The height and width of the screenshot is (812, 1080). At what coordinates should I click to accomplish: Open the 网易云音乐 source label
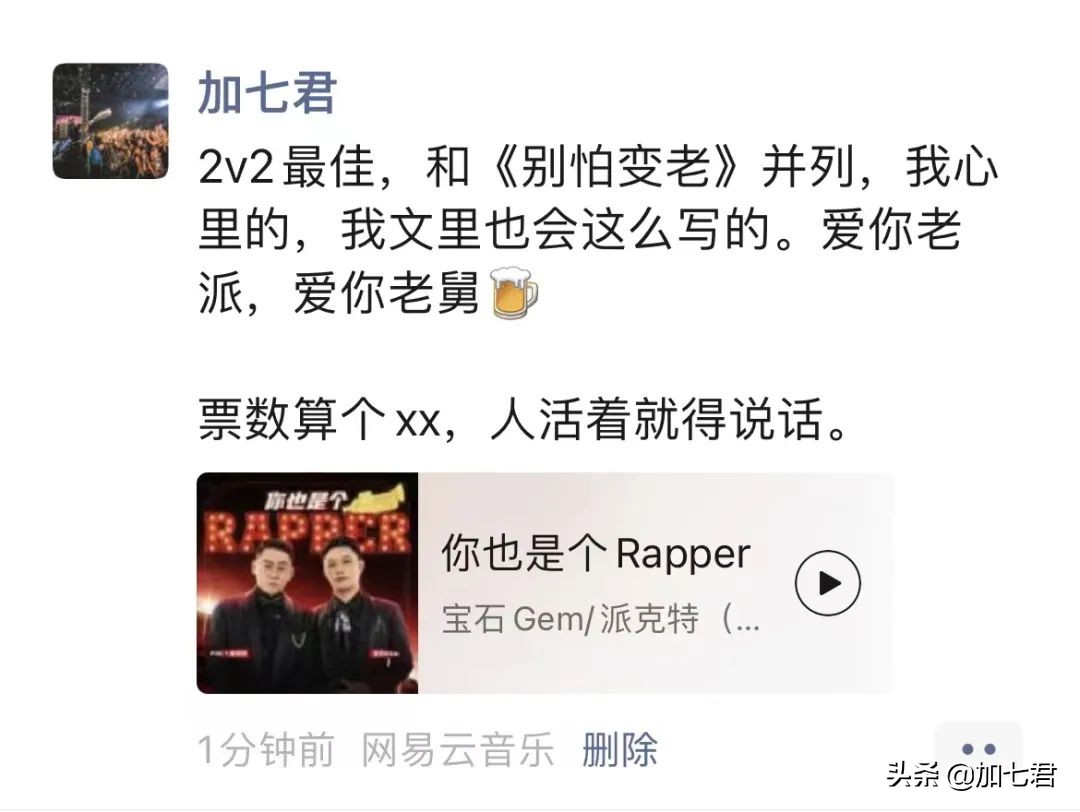[x=457, y=749]
